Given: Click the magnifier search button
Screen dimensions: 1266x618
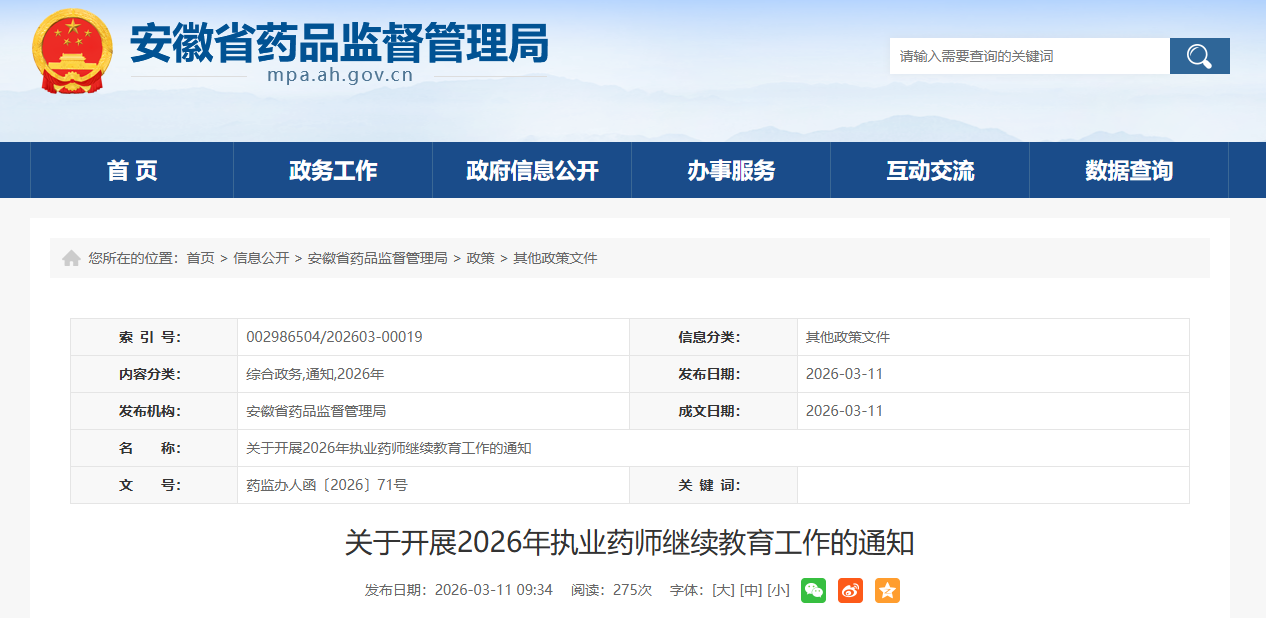Looking at the screenshot, I should 1199,56.
